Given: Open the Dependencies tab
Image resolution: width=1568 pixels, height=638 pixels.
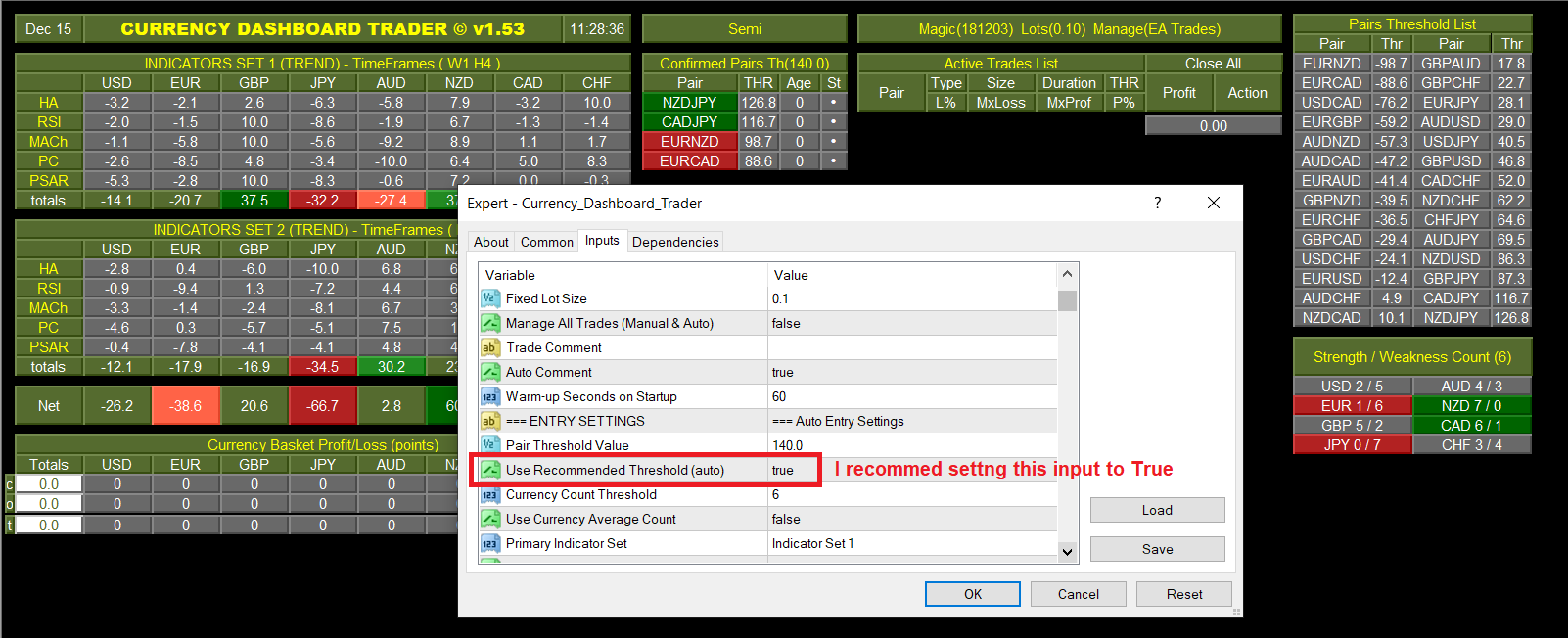Looking at the screenshot, I should click(x=675, y=242).
